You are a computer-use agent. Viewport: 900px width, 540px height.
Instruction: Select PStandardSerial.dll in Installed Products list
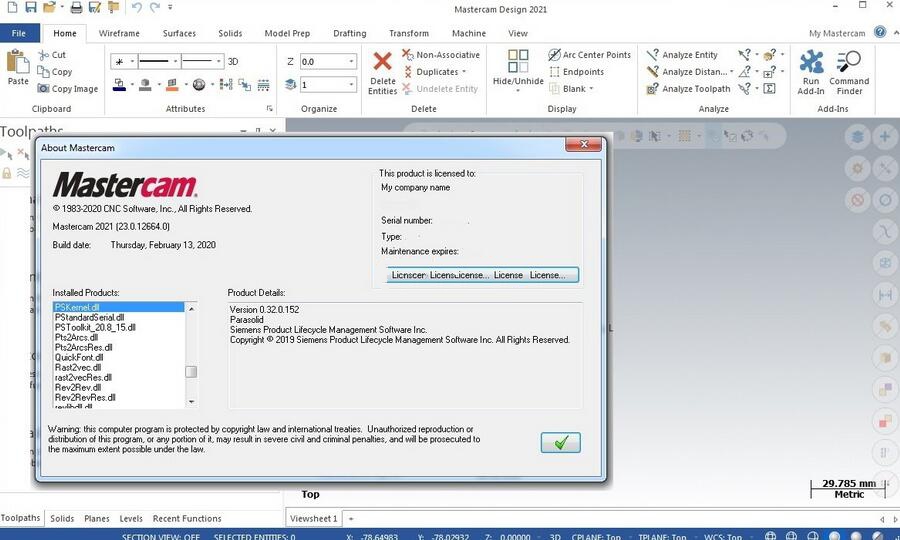pyautogui.click(x=118, y=317)
